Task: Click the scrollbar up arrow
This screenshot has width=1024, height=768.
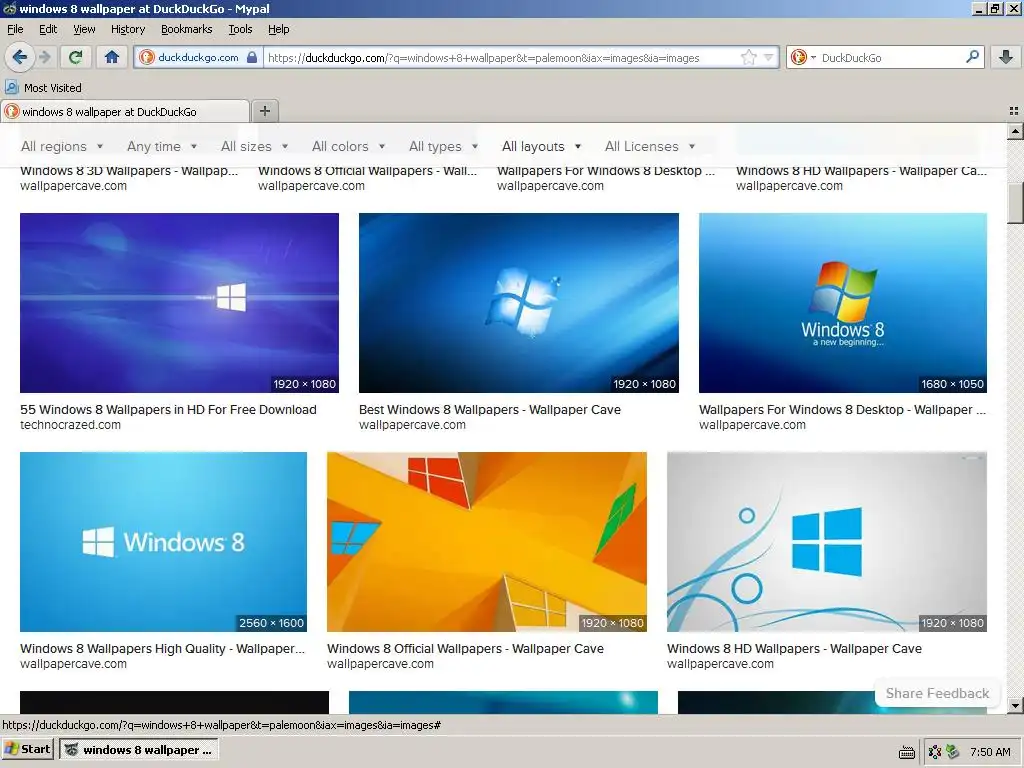Action: 1015,131
